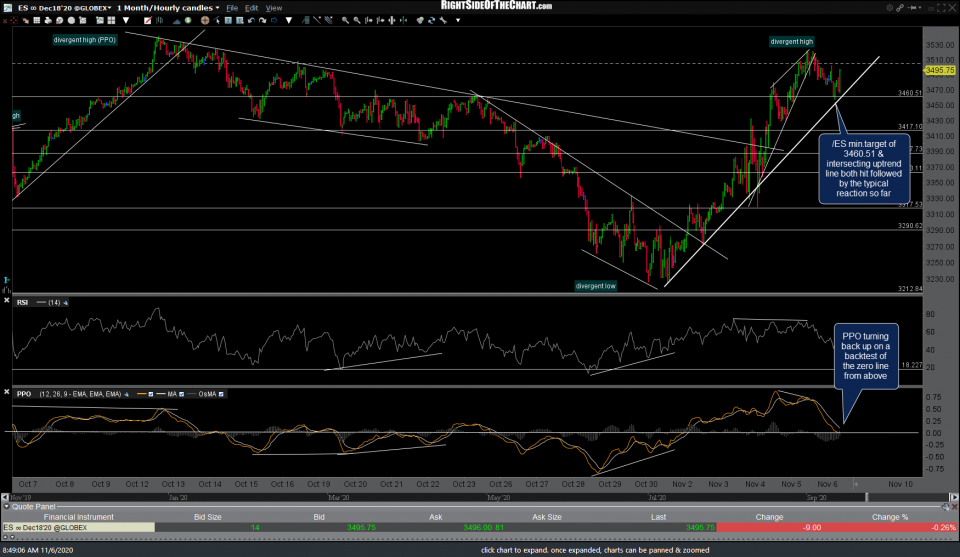Screen dimensions: 960x557
Task: Open the File menu
Action: click(232, 8)
